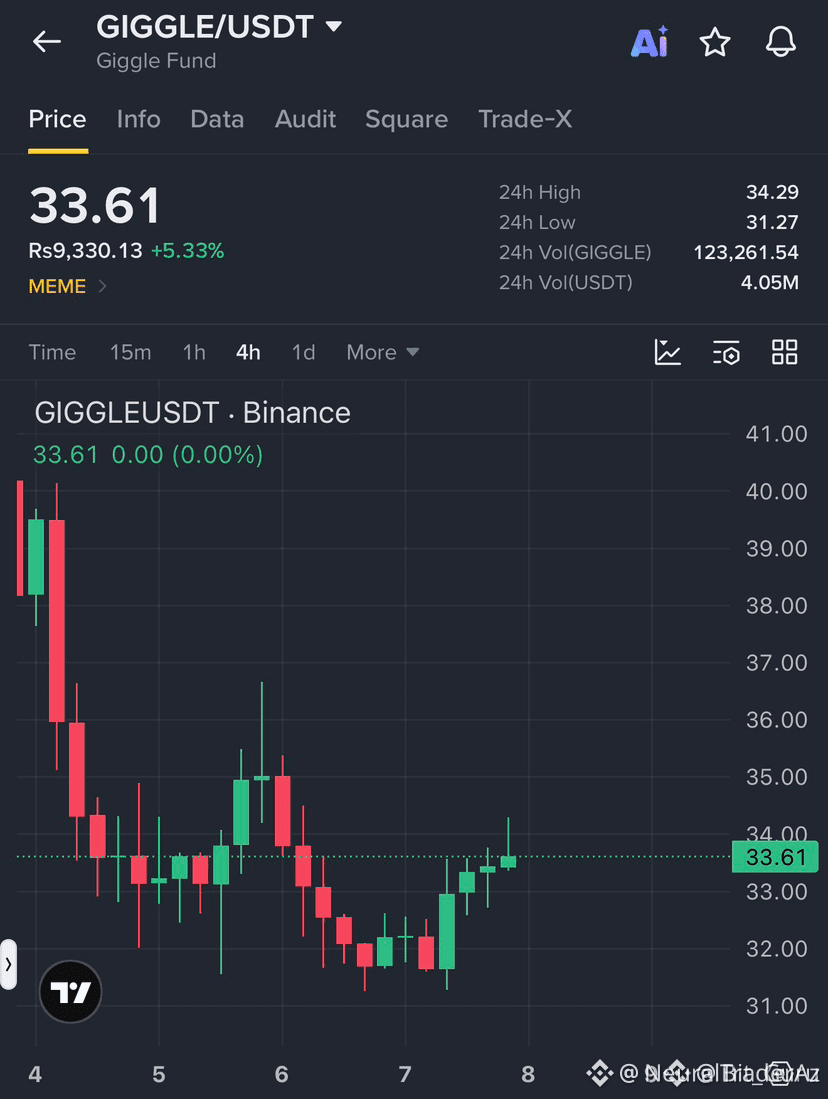Screen dimensions: 828x1099
Task: Select the 4h timeframe
Action: pyautogui.click(x=248, y=352)
